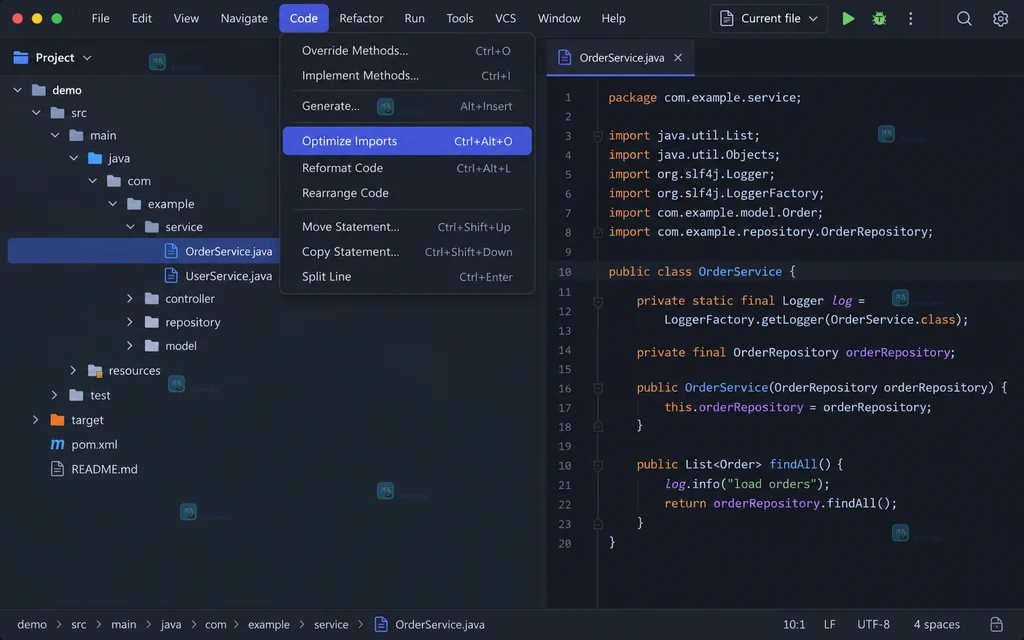Choose Reformat Code menu entry

coord(407,168)
